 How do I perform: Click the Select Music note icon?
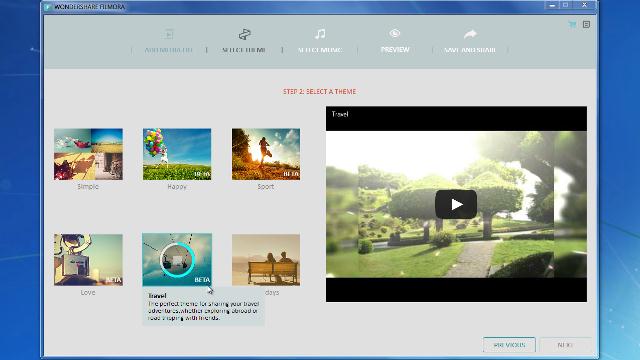point(320,34)
